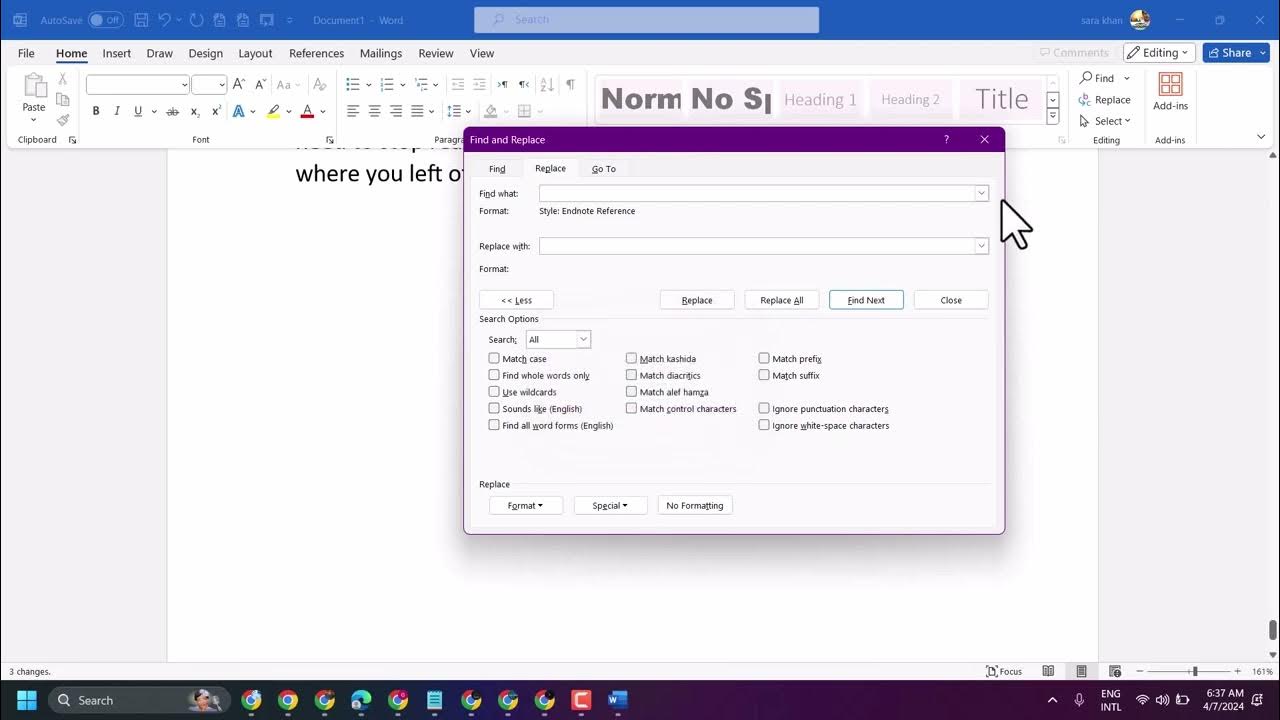Click the numbered list icon
Screen dimensions: 1280x720
point(387,85)
